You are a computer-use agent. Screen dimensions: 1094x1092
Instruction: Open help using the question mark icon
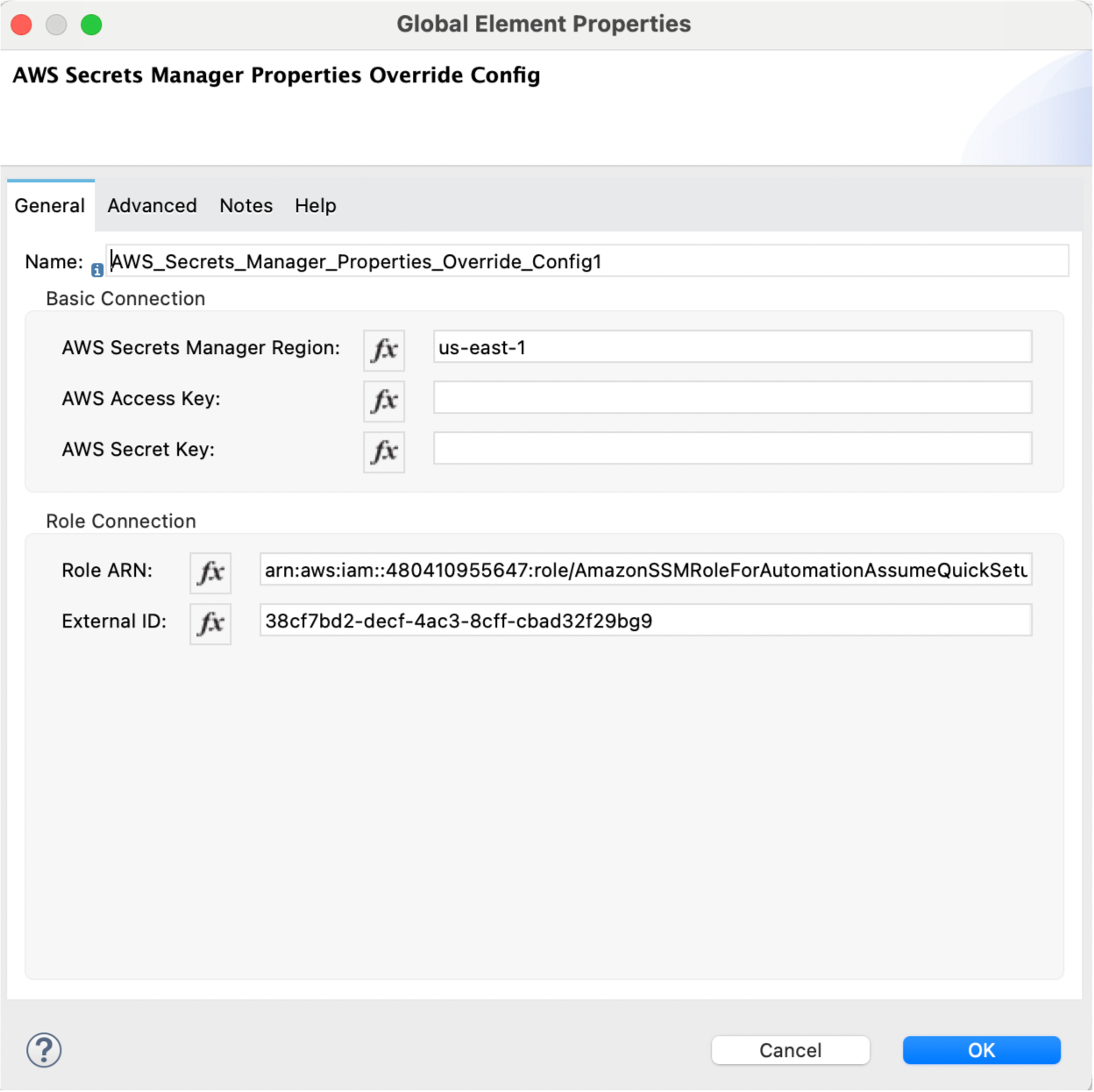point(43,1050)
